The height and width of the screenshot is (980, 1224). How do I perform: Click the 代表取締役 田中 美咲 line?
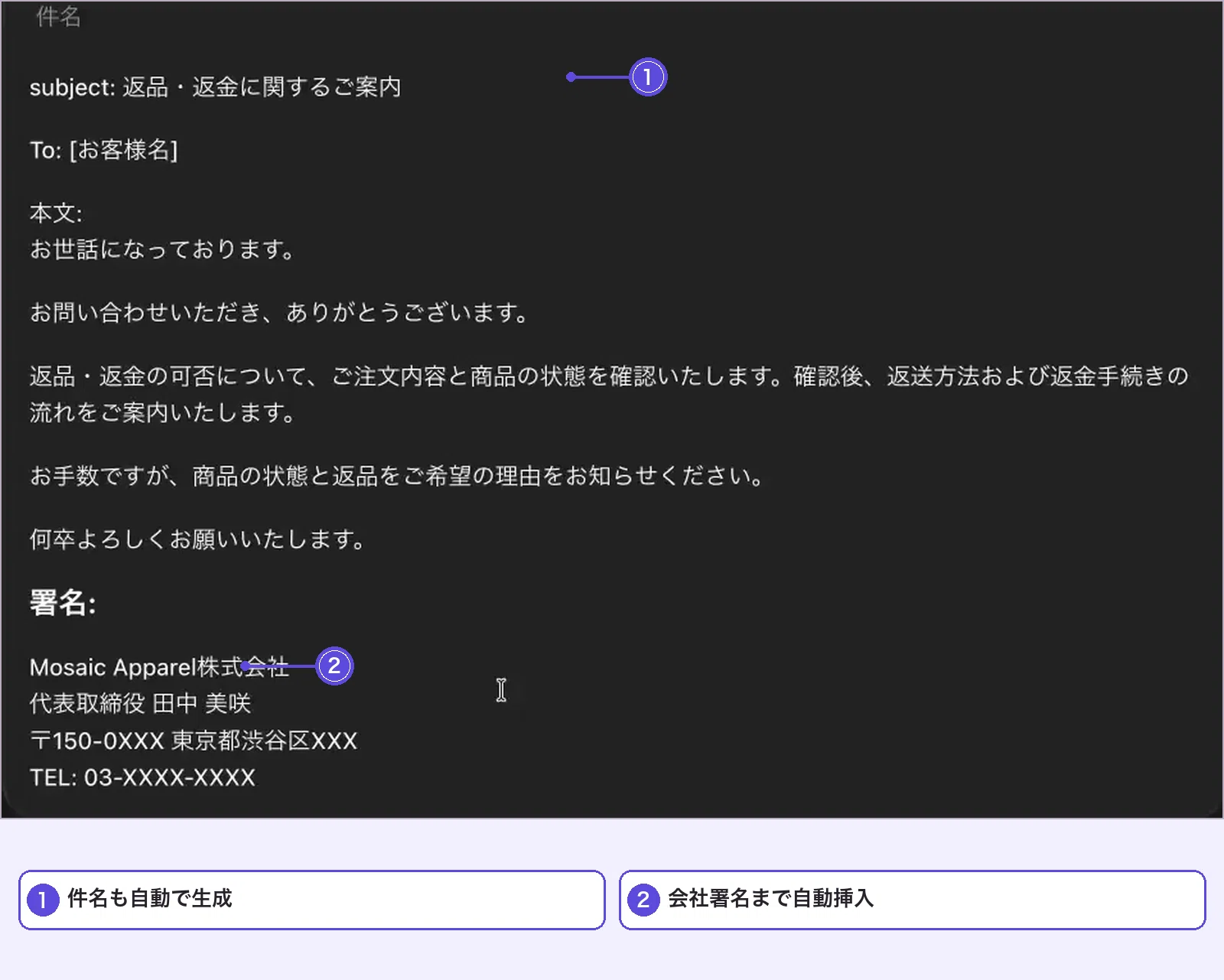[x=140, y=704]
